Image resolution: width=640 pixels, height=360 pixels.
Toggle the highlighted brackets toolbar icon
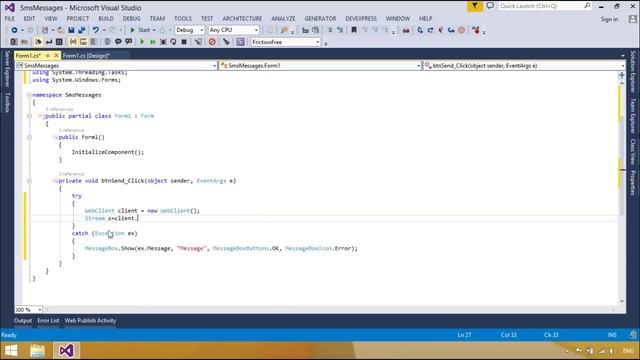pos(73,42)
